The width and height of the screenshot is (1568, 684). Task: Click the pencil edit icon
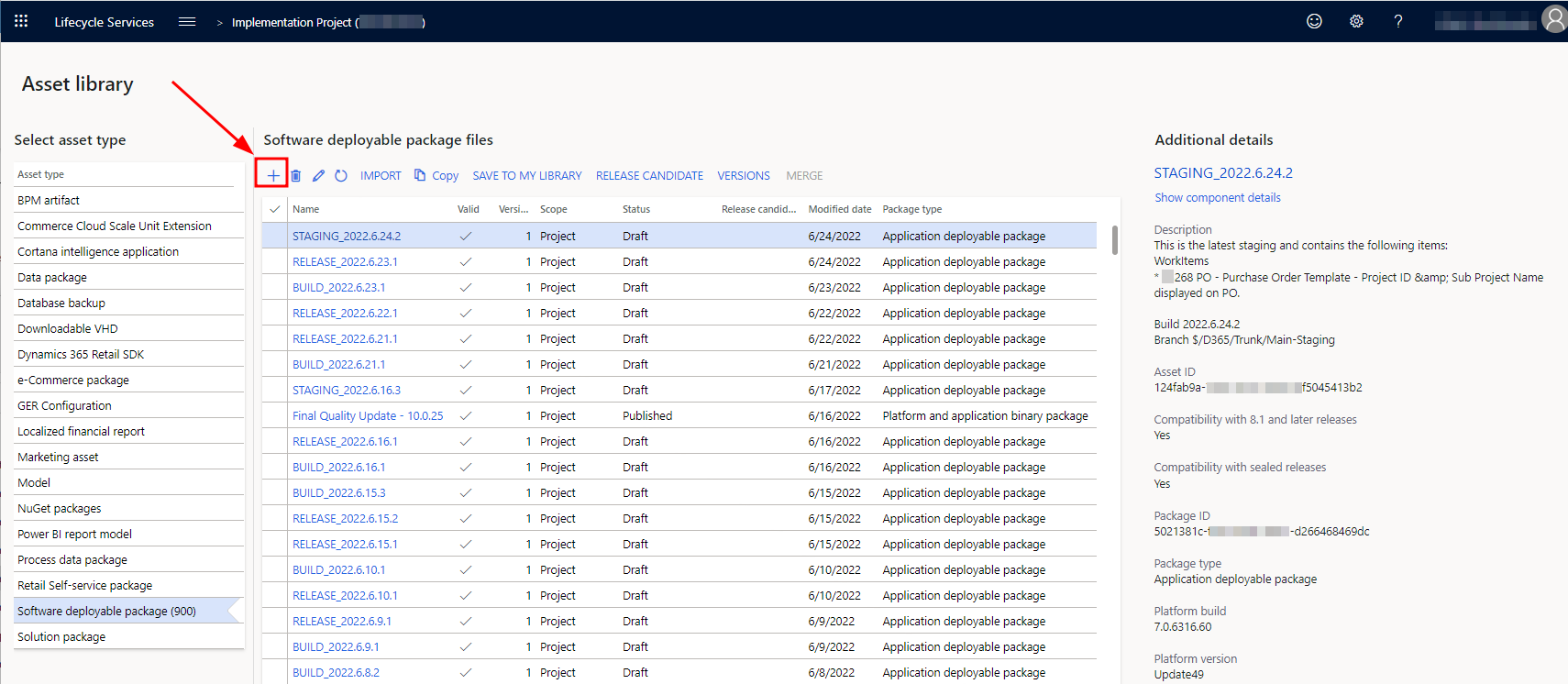[318, 175]
